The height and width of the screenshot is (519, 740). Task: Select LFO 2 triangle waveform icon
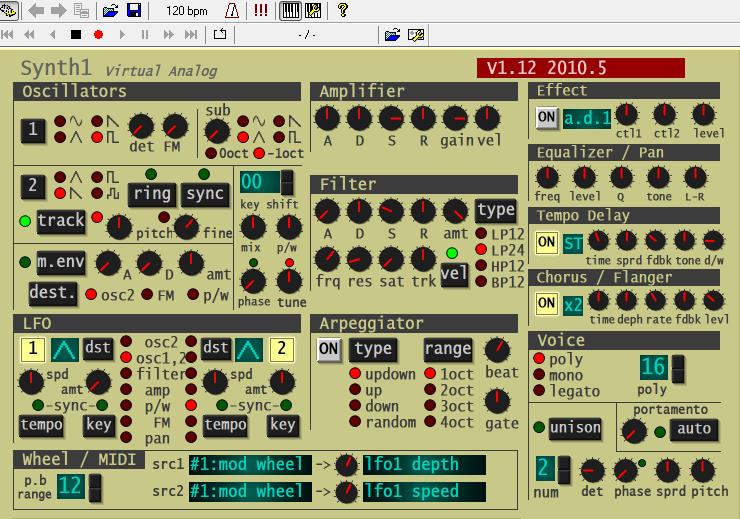tap(249, 350)
